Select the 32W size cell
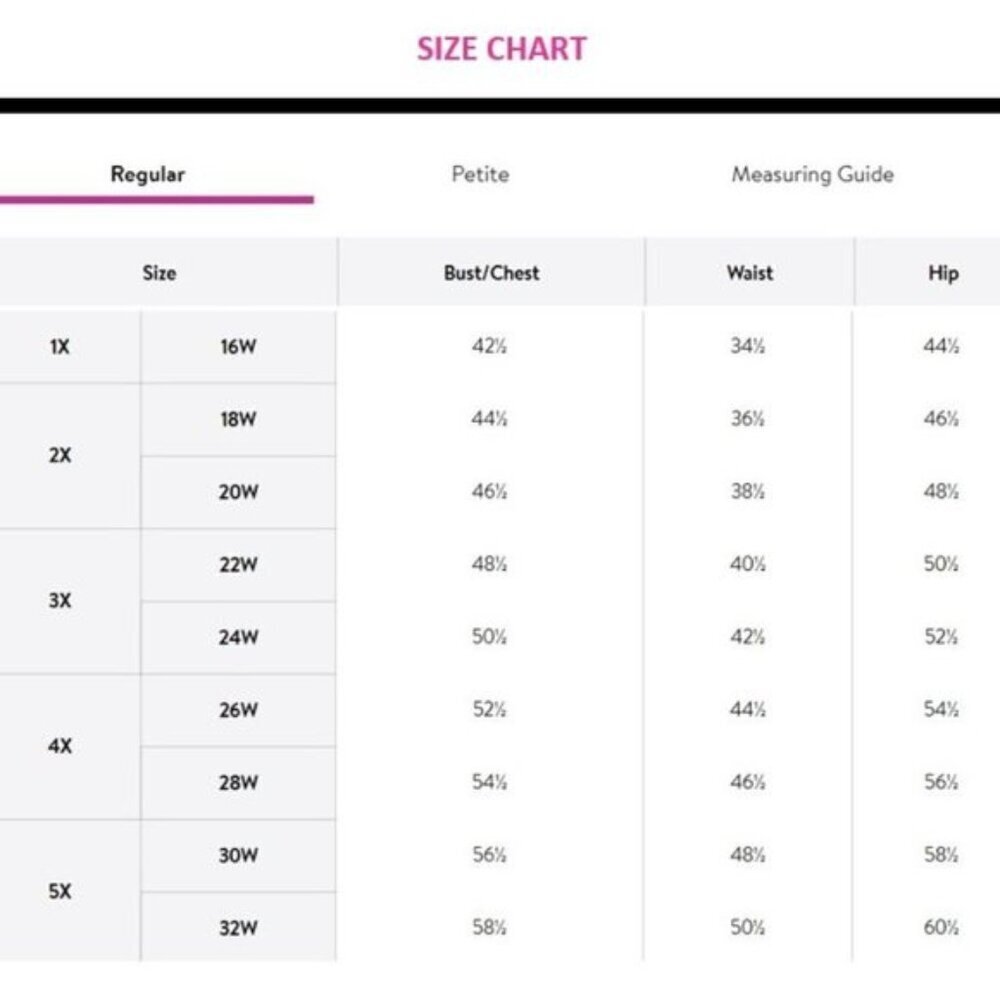This screenshot has width=1000, height=1000. [238, 928]
